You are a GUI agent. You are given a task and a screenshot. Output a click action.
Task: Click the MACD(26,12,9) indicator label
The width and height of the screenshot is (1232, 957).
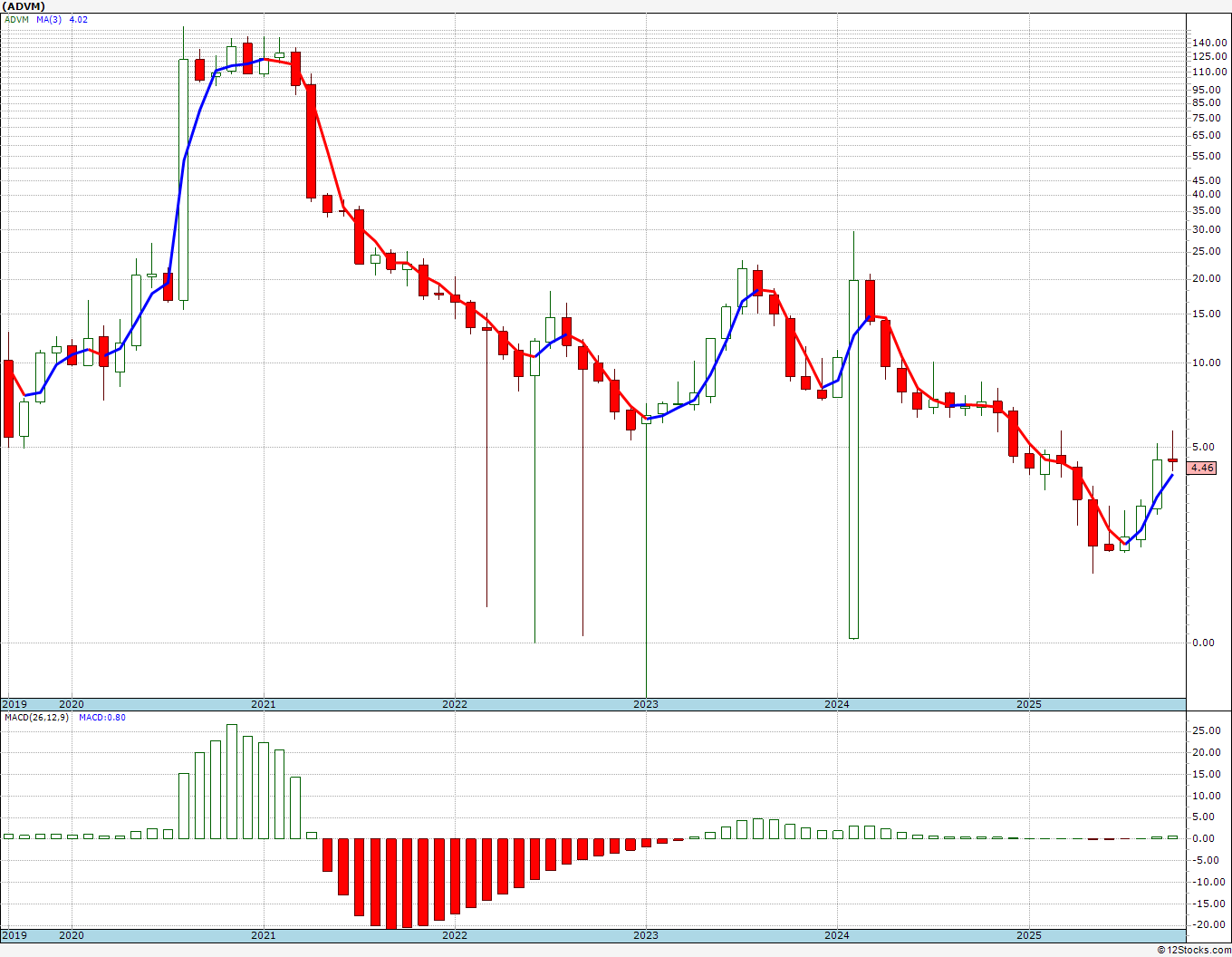(x=38, y=718)
